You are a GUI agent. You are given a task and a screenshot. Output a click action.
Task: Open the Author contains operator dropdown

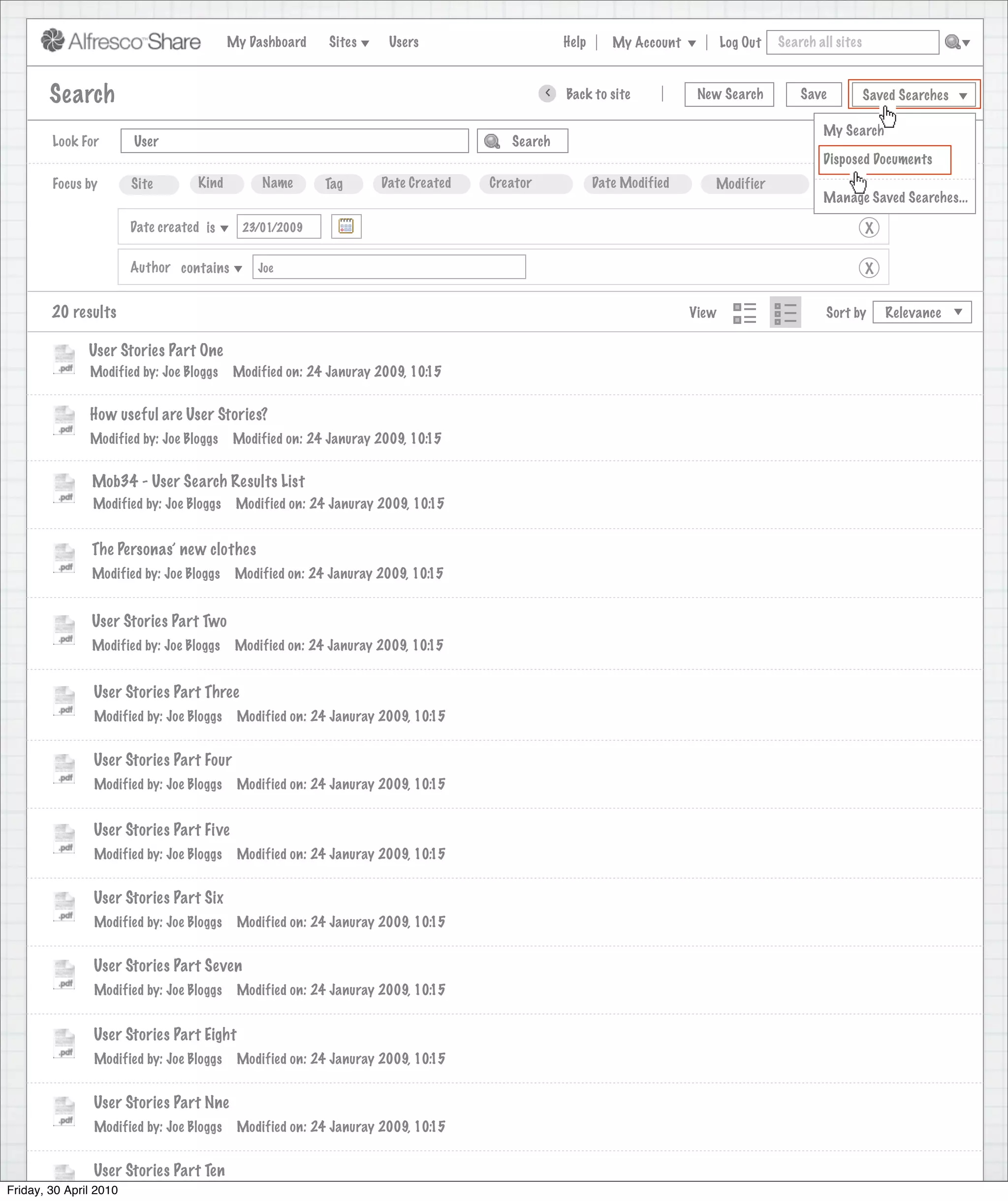click(x=211, y=268)
